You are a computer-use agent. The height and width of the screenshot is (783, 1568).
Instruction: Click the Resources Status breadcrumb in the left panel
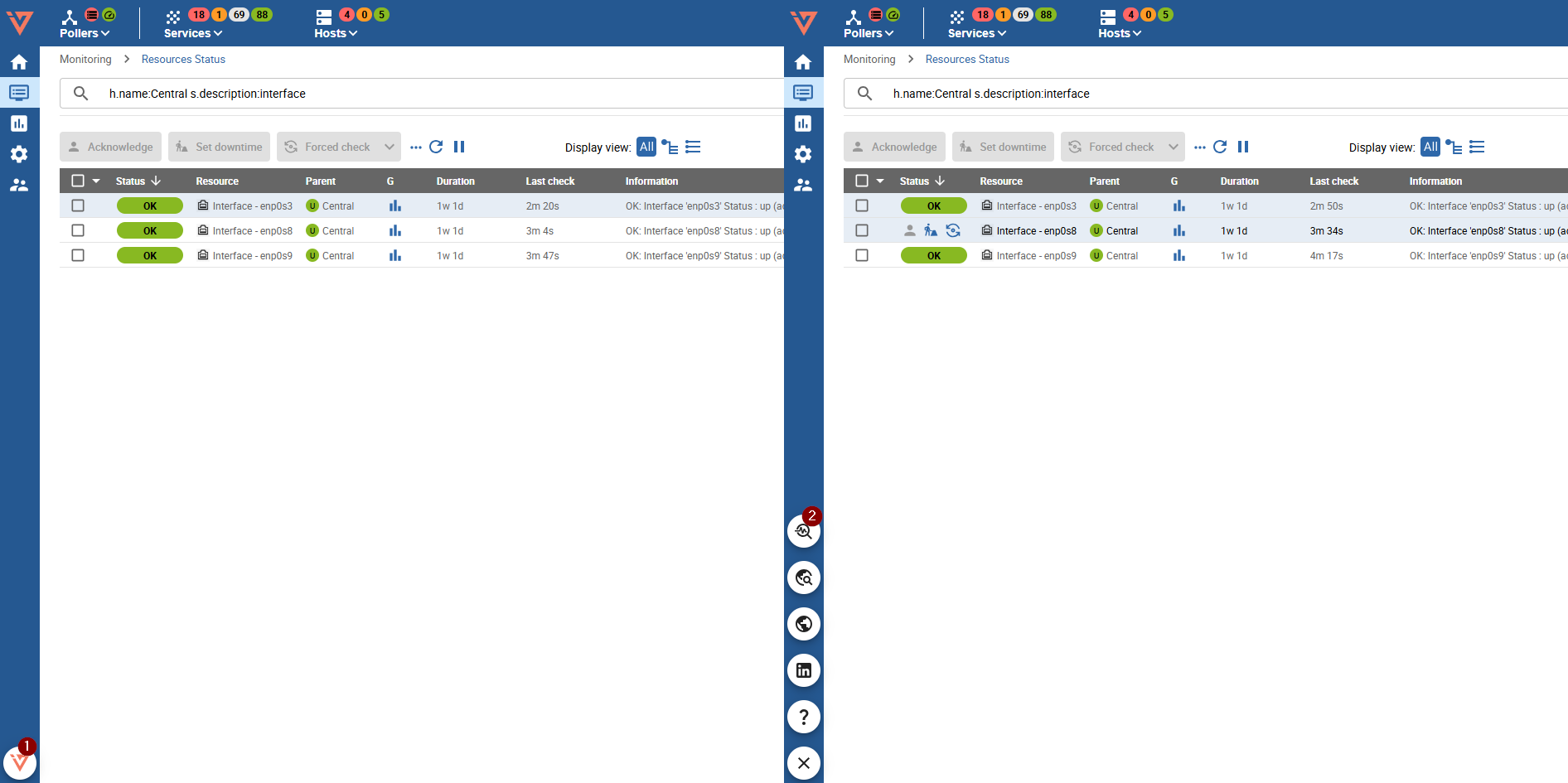[x=183, y=59]
